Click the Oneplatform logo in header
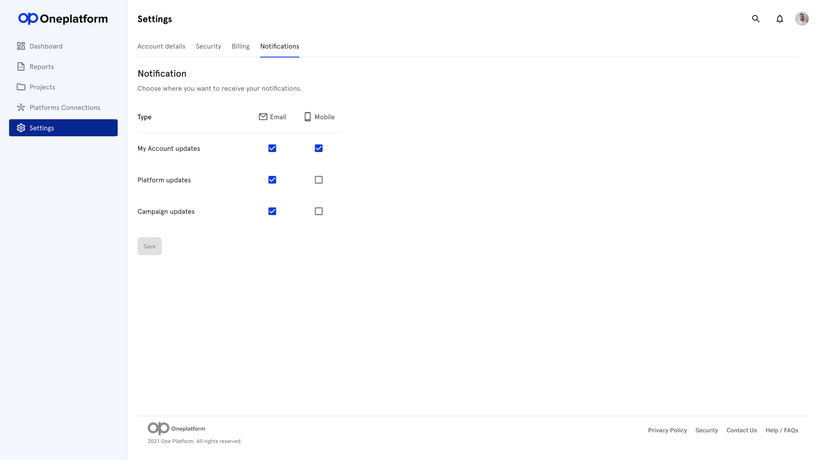Viewport: 817px width, 460px height. 63,19
